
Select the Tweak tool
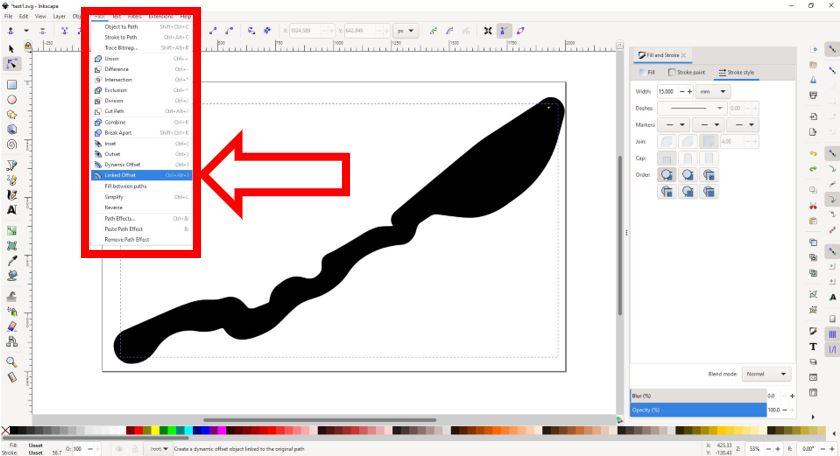(11, 296)
